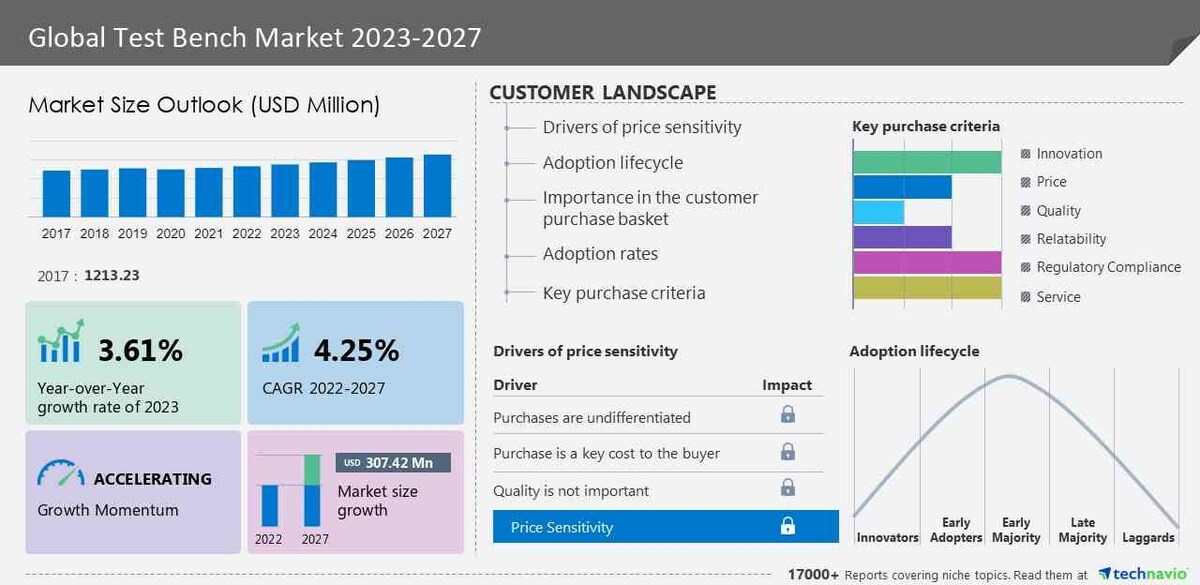Screen dimensions: 1200x585
Task: Click the CAGR bar-arrow icon beside 4.25%
Action: click(x=281, y=342)
